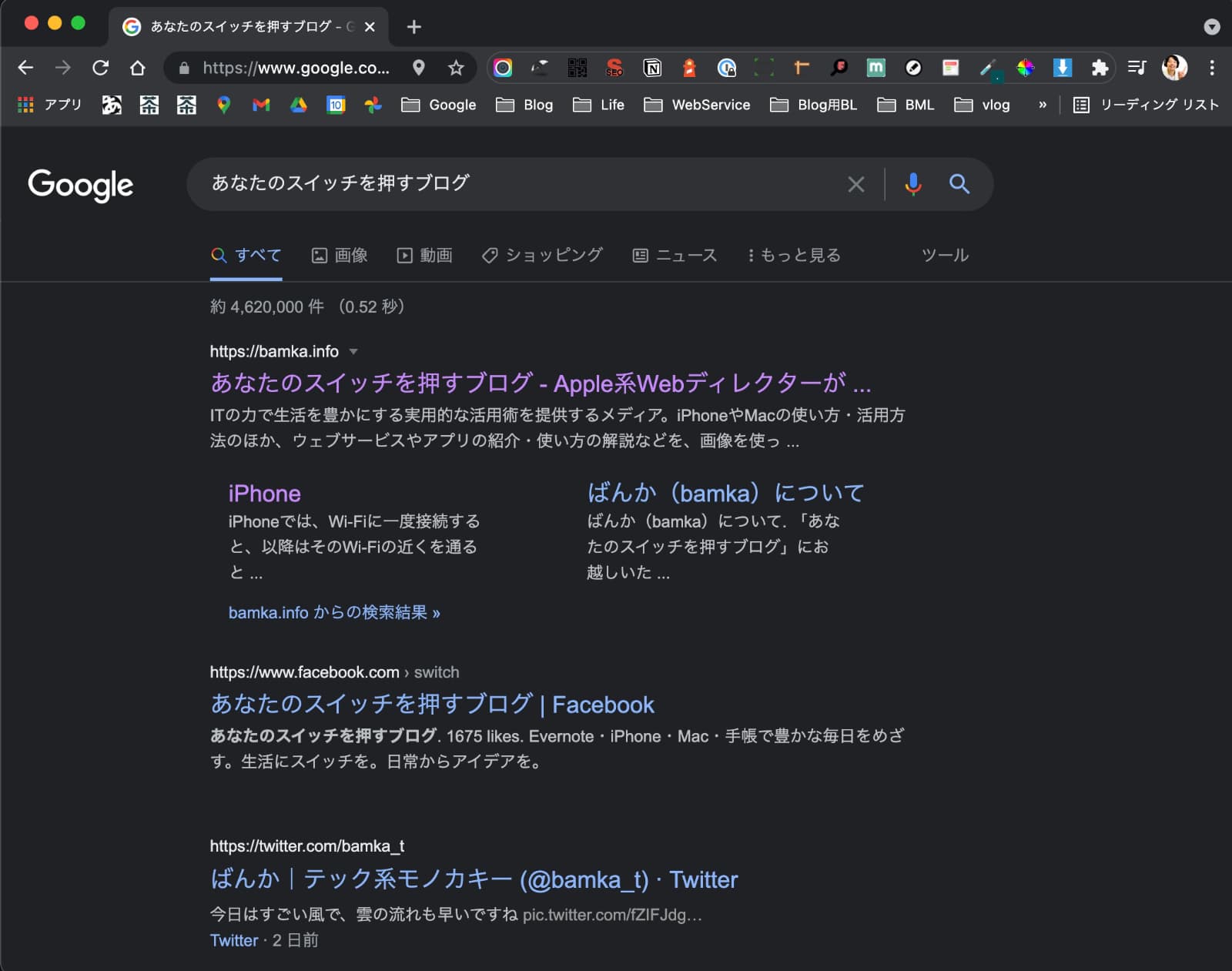Screen dimensions: 1232x971
Task: Open the teal m extension icon
Action: click(876, 68)
